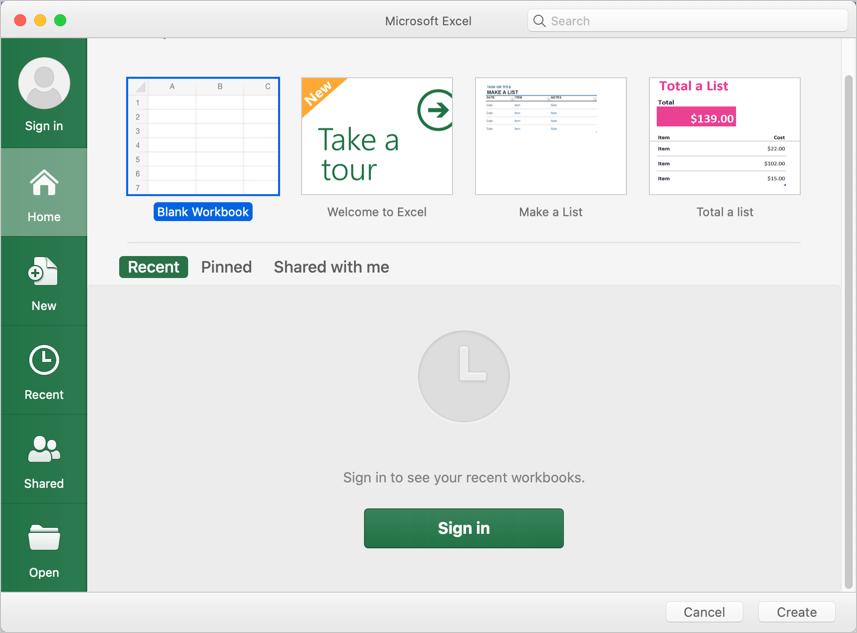Select the Home icon in the sidebar
The image size is (857, 633).
click(44, 183)
